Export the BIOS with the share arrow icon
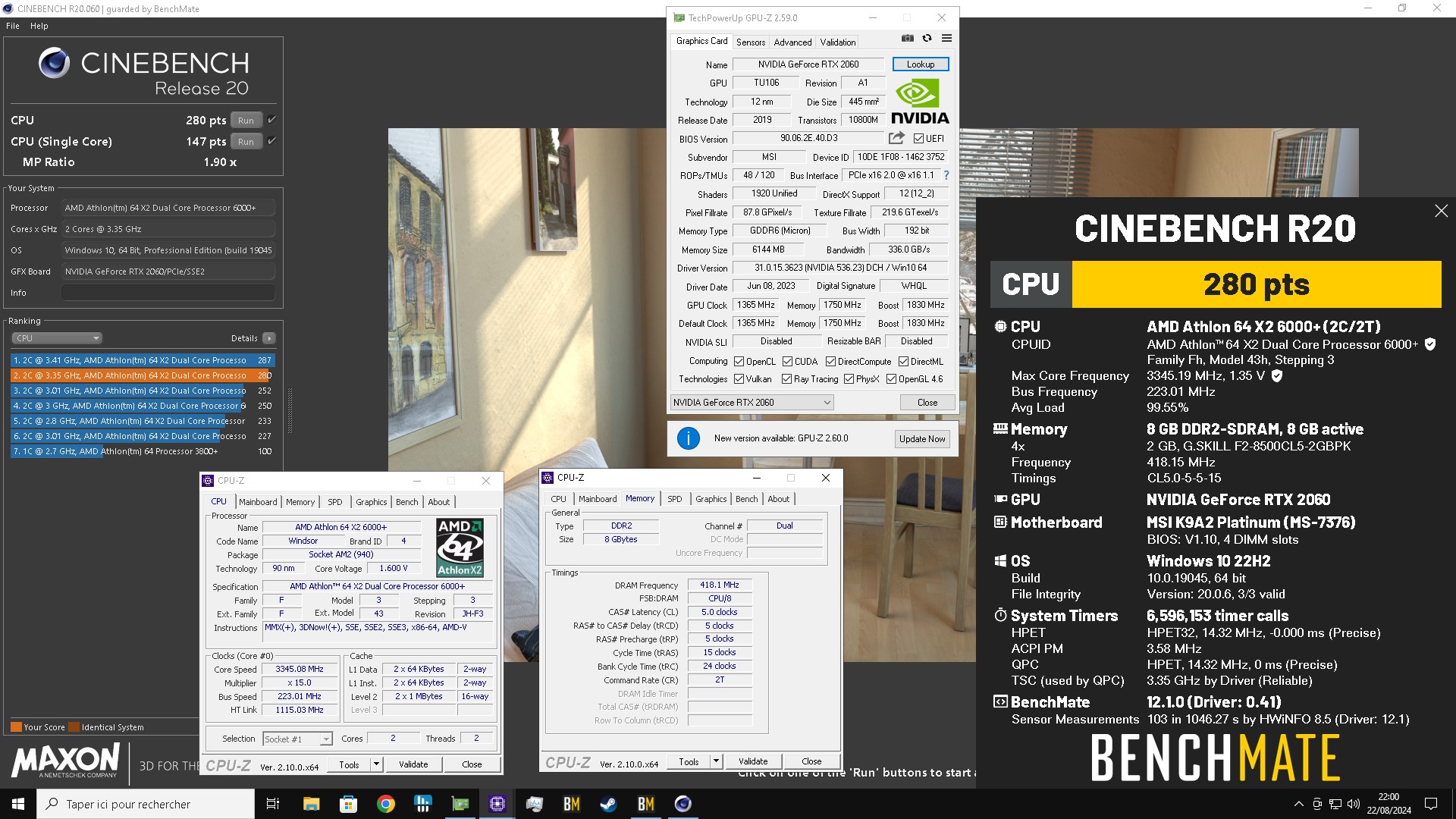The image size is (1456, 819). 896,138
